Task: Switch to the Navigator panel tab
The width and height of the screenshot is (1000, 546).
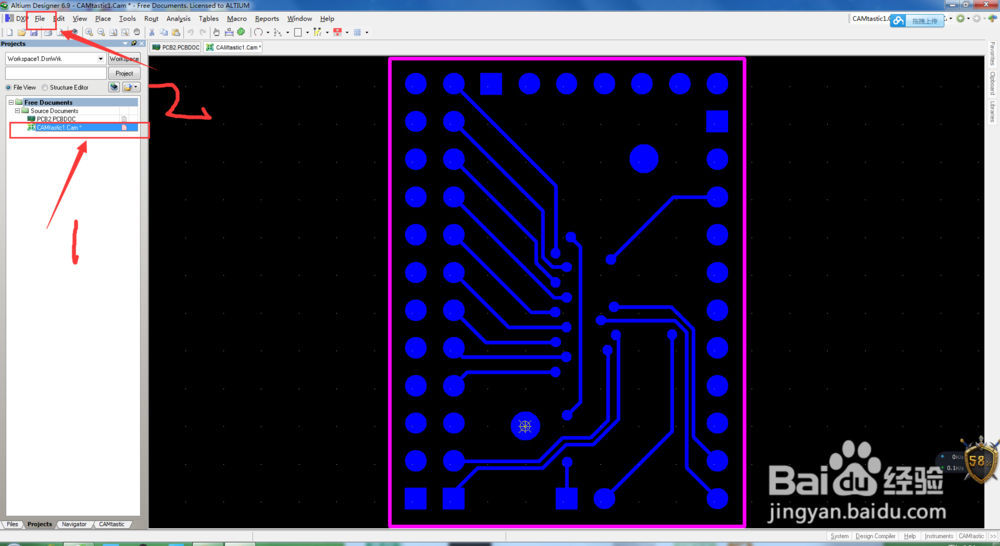Action: 74,524
